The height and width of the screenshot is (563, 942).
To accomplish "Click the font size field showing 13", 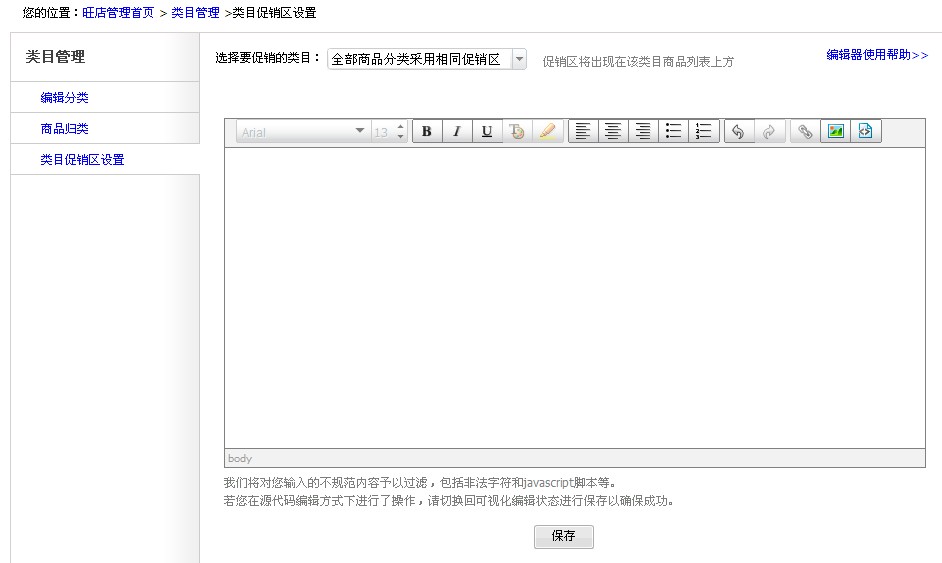I will pos(383,132).
